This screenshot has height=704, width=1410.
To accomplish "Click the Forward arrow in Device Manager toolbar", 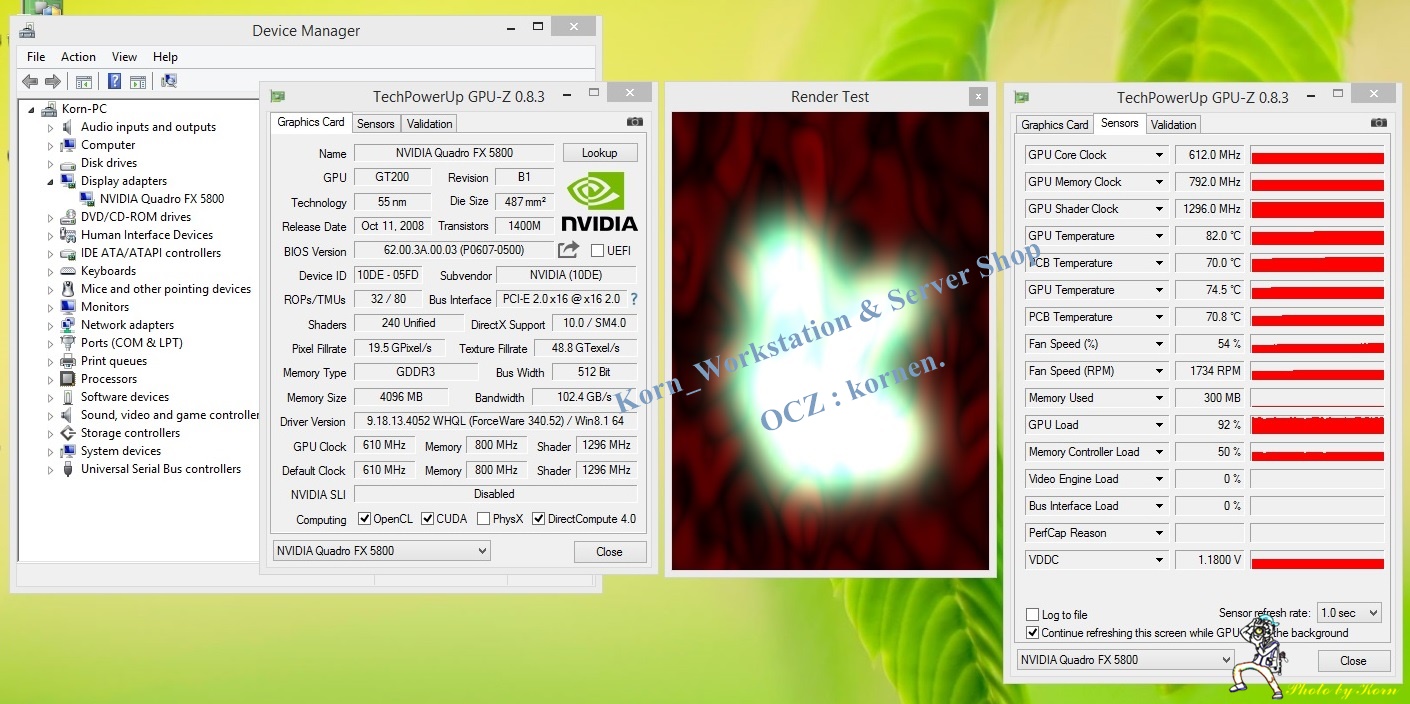I will (x=53, y=82).
